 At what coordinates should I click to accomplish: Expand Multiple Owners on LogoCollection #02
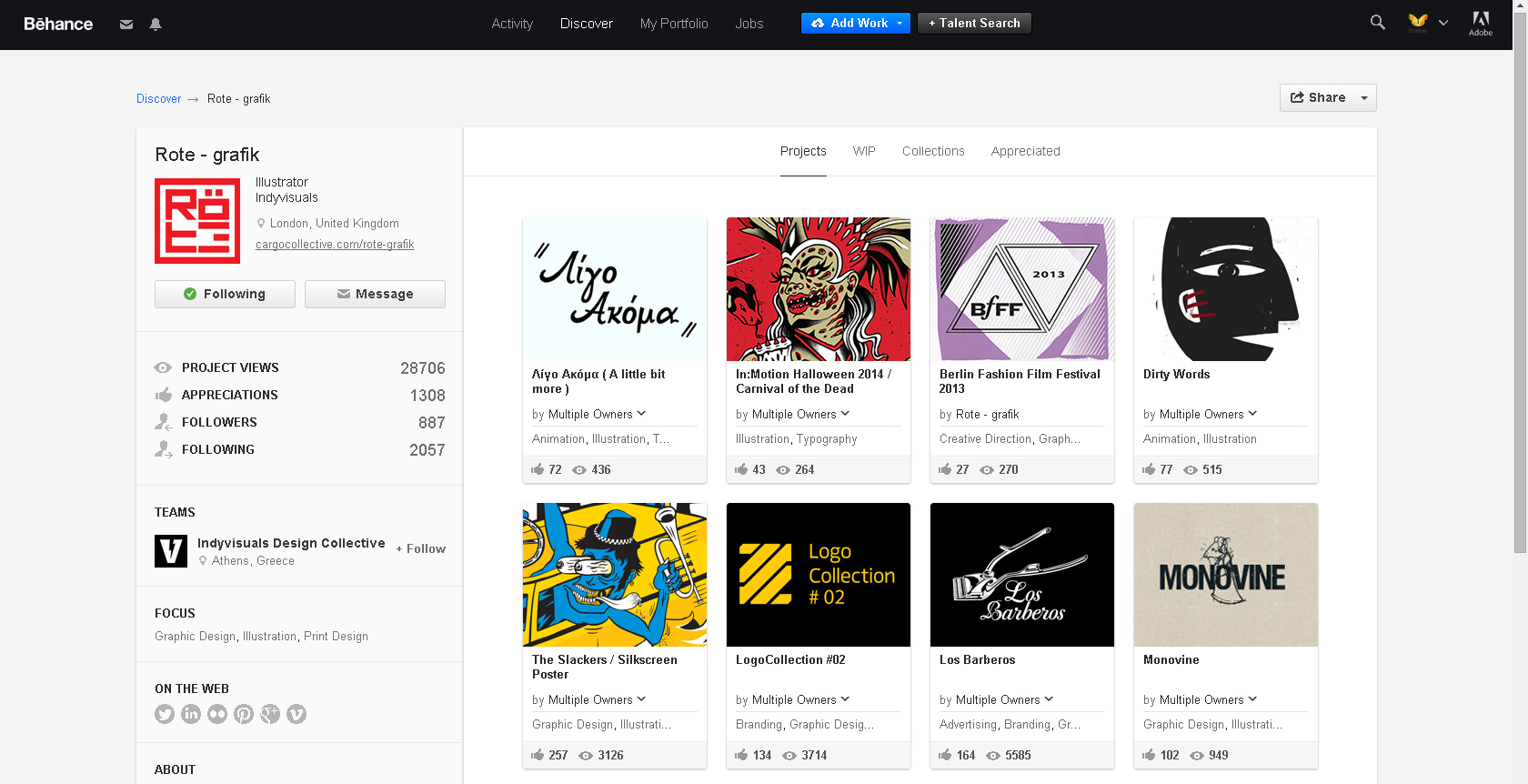pyautogui.click(x=845, y=699)
